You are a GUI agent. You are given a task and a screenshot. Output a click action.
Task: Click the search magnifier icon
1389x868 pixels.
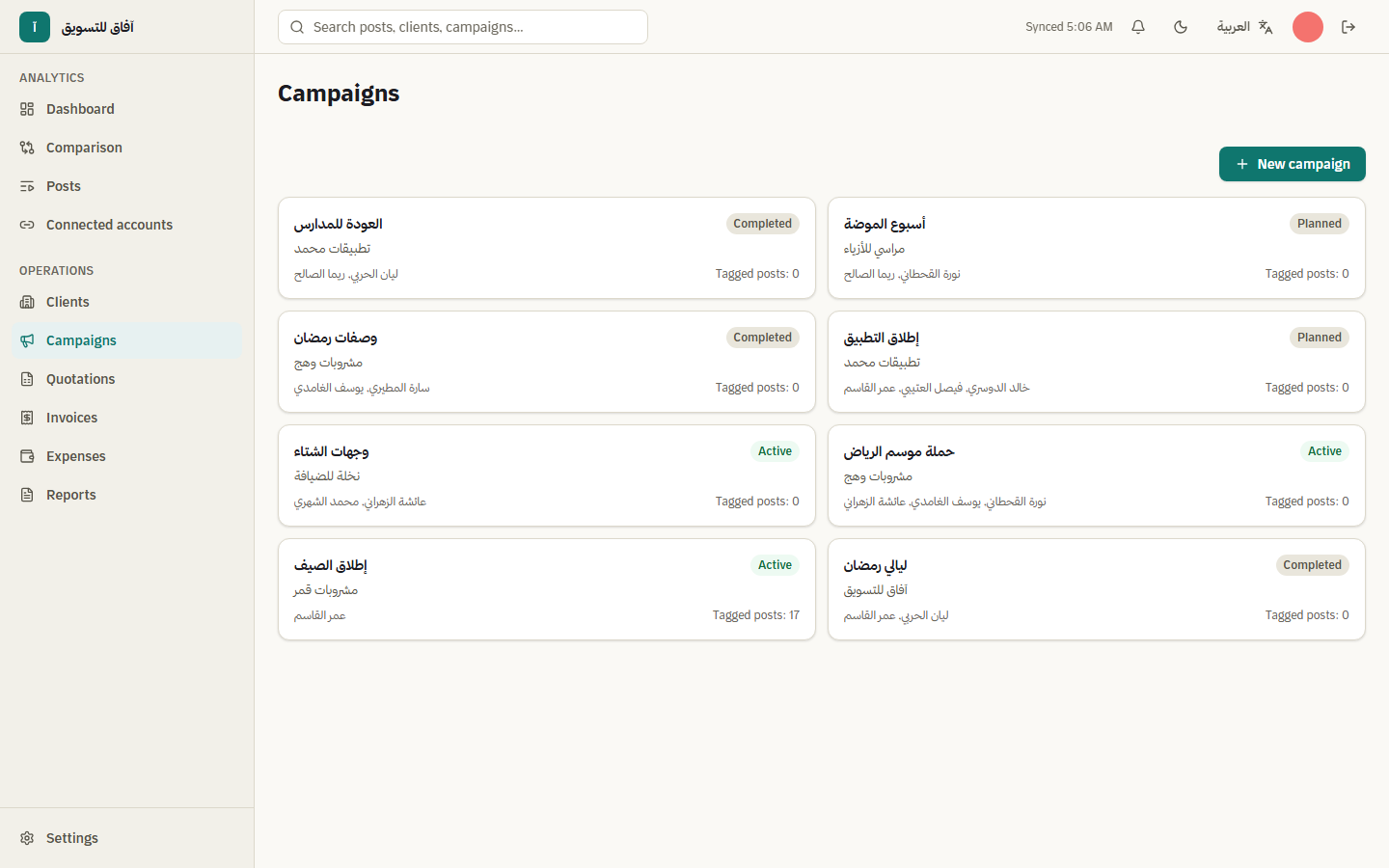click(x=297, y=27)
